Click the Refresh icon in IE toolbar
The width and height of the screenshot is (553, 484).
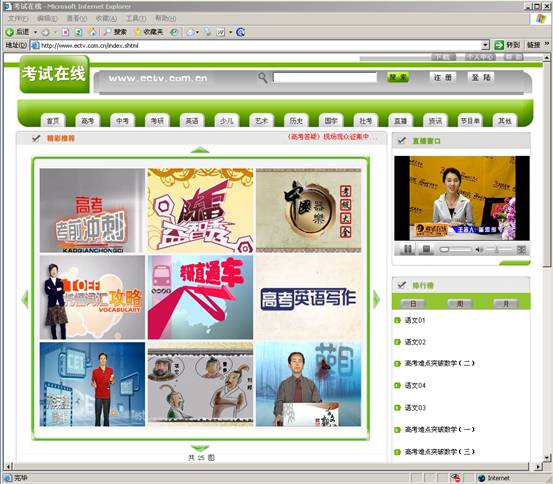(x=78, y=32)
